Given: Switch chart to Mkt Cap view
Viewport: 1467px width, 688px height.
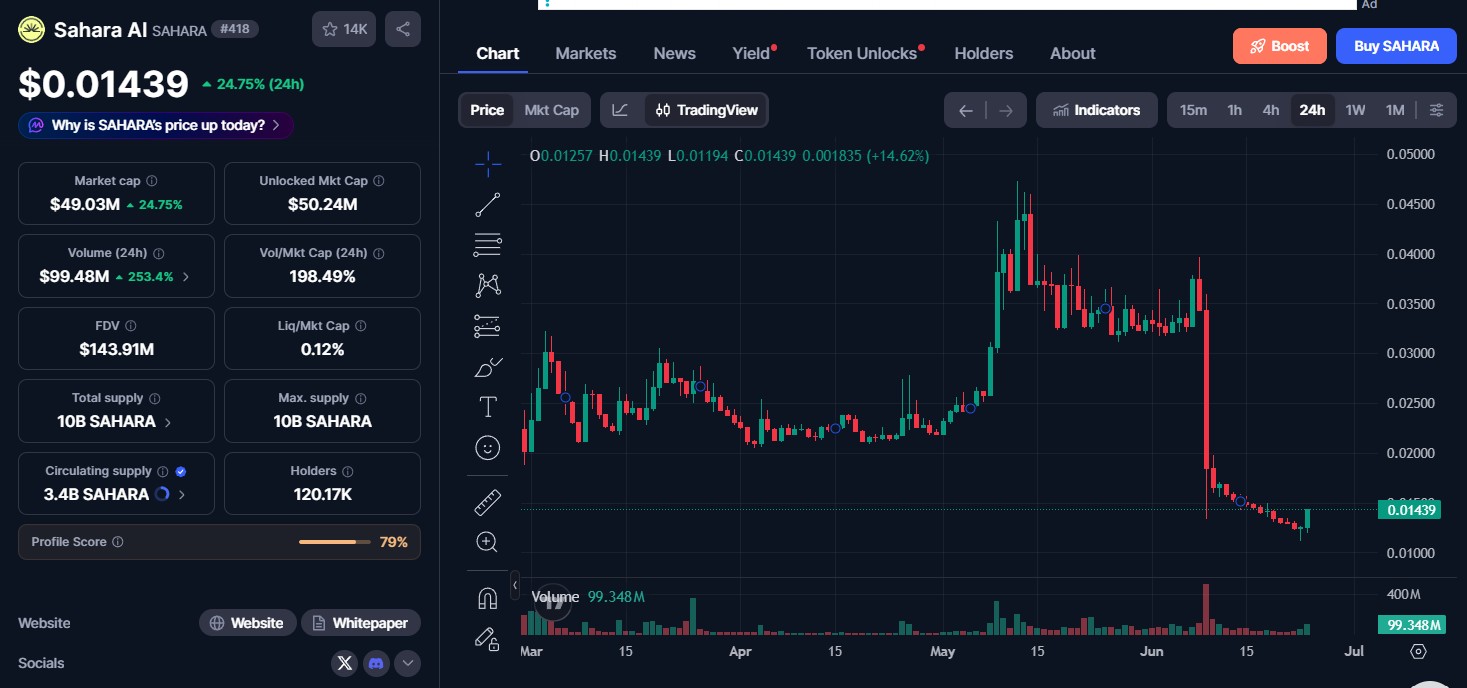Looking at the screenshot, I should [552, 110].
